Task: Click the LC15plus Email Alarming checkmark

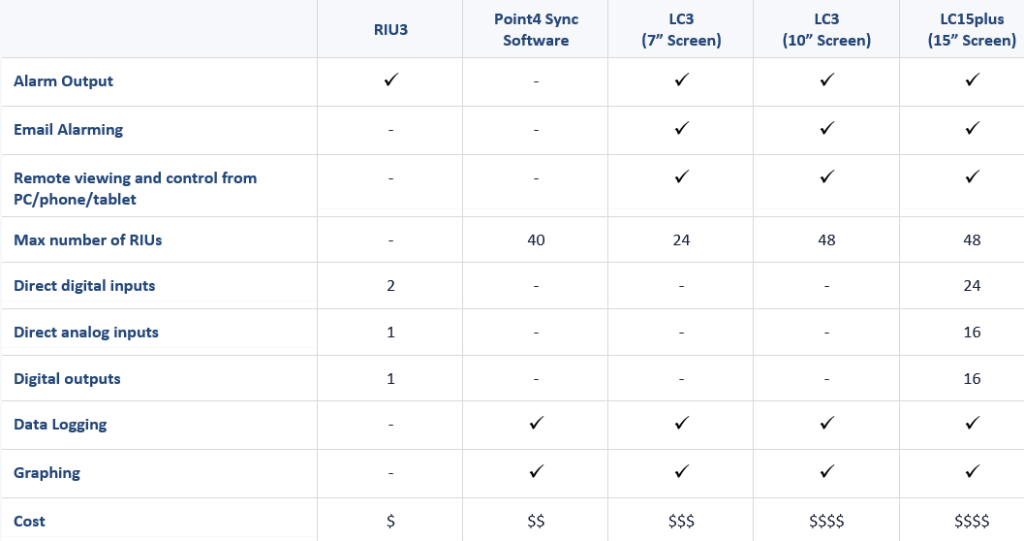Action: pos(972,128)
